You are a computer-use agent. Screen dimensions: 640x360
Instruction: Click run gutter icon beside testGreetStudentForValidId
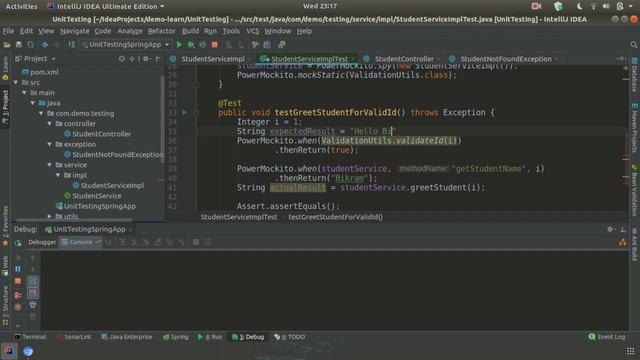(x=184, y=112)
